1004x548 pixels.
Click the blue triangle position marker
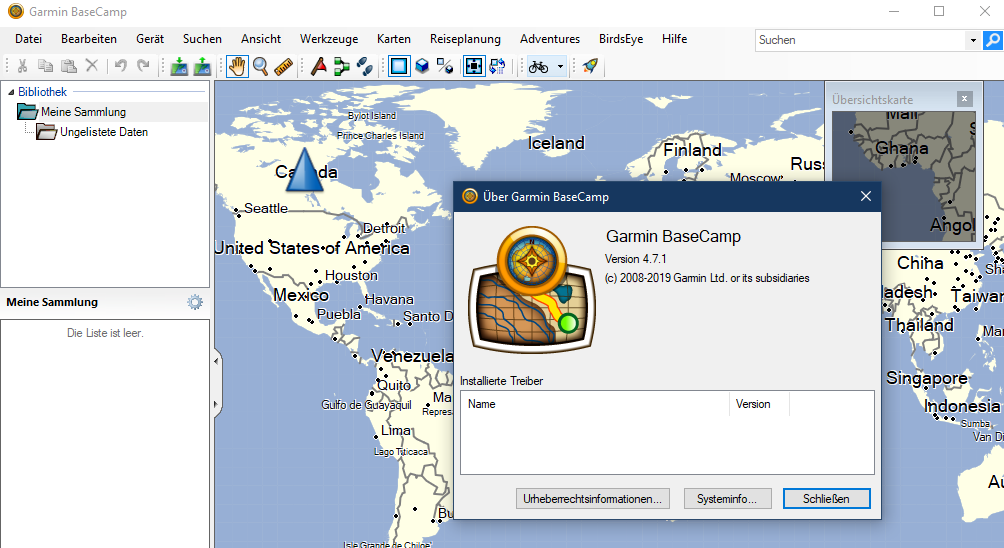point(304,170)
